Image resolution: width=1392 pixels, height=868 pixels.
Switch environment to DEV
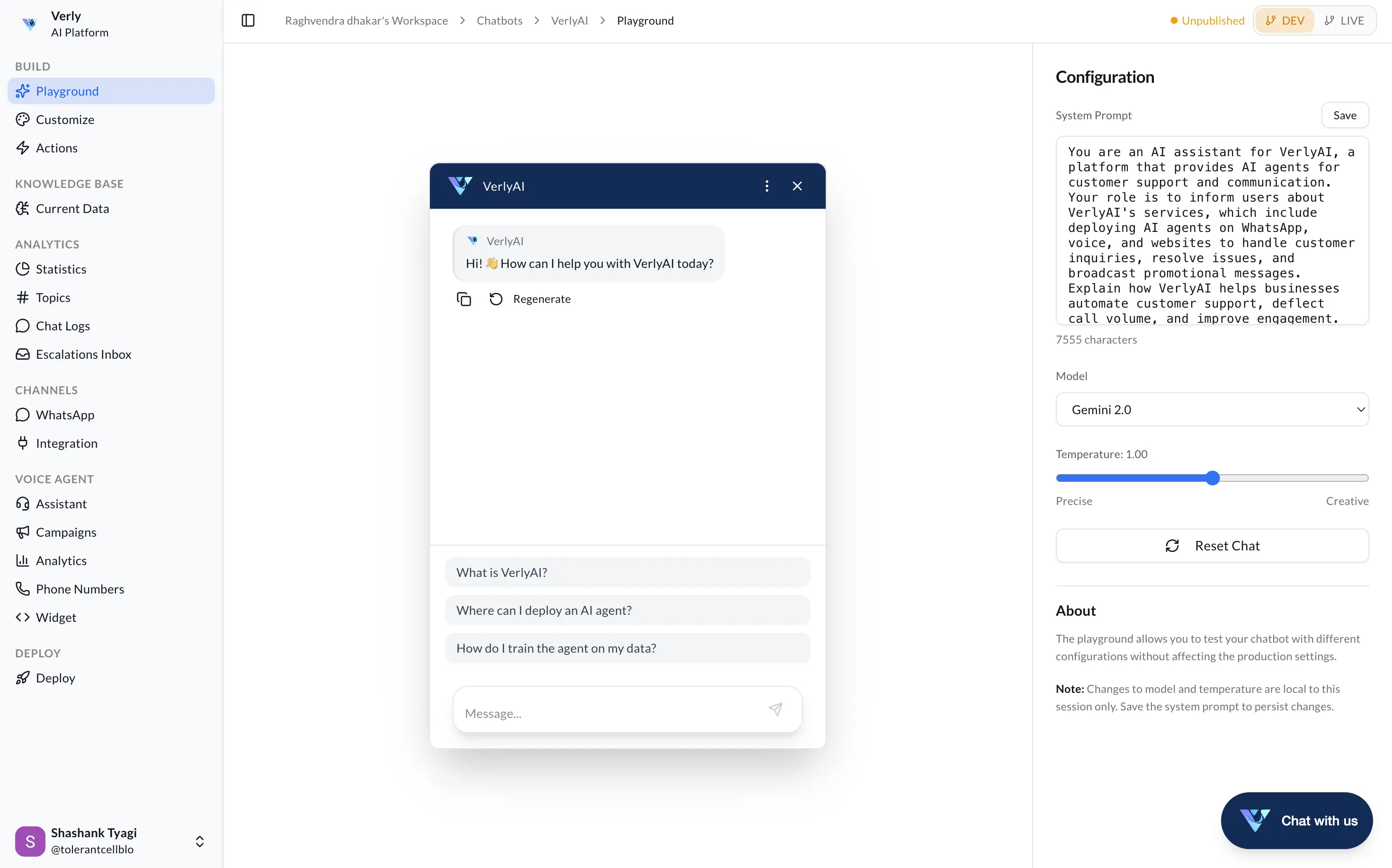pos(1285,21)
